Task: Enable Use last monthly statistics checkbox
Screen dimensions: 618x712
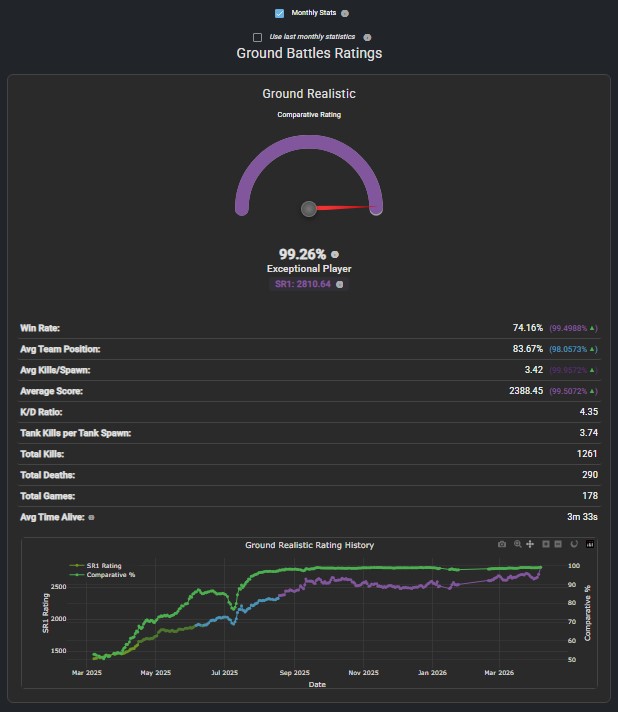Action: point(257,37)
